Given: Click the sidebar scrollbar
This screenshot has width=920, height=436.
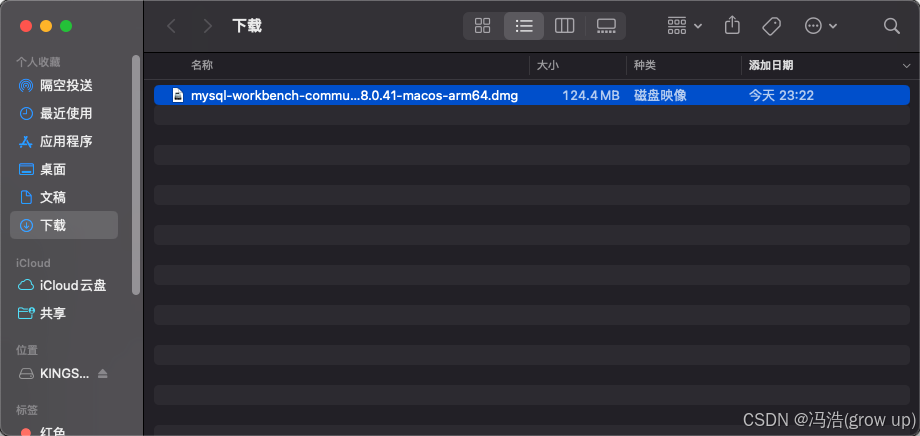Looking at the screenshot, I should (x=136, y=175).
